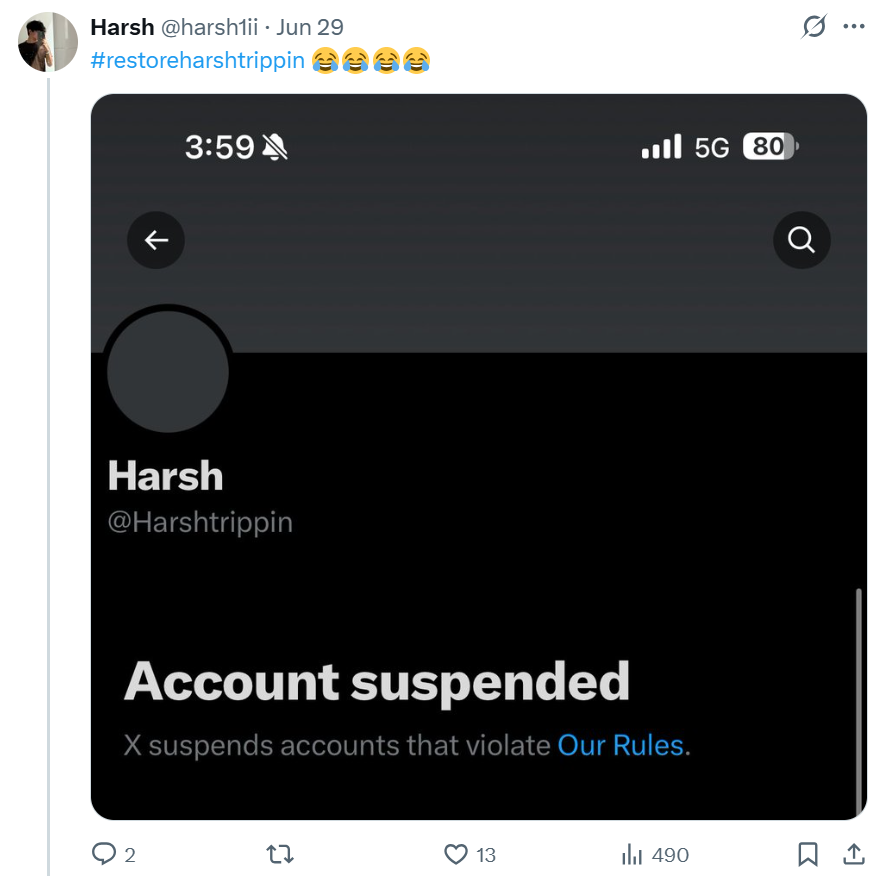Screen dimensions: 892x876
Task: Open the three-dot more options menu
Action: [854, 26]
